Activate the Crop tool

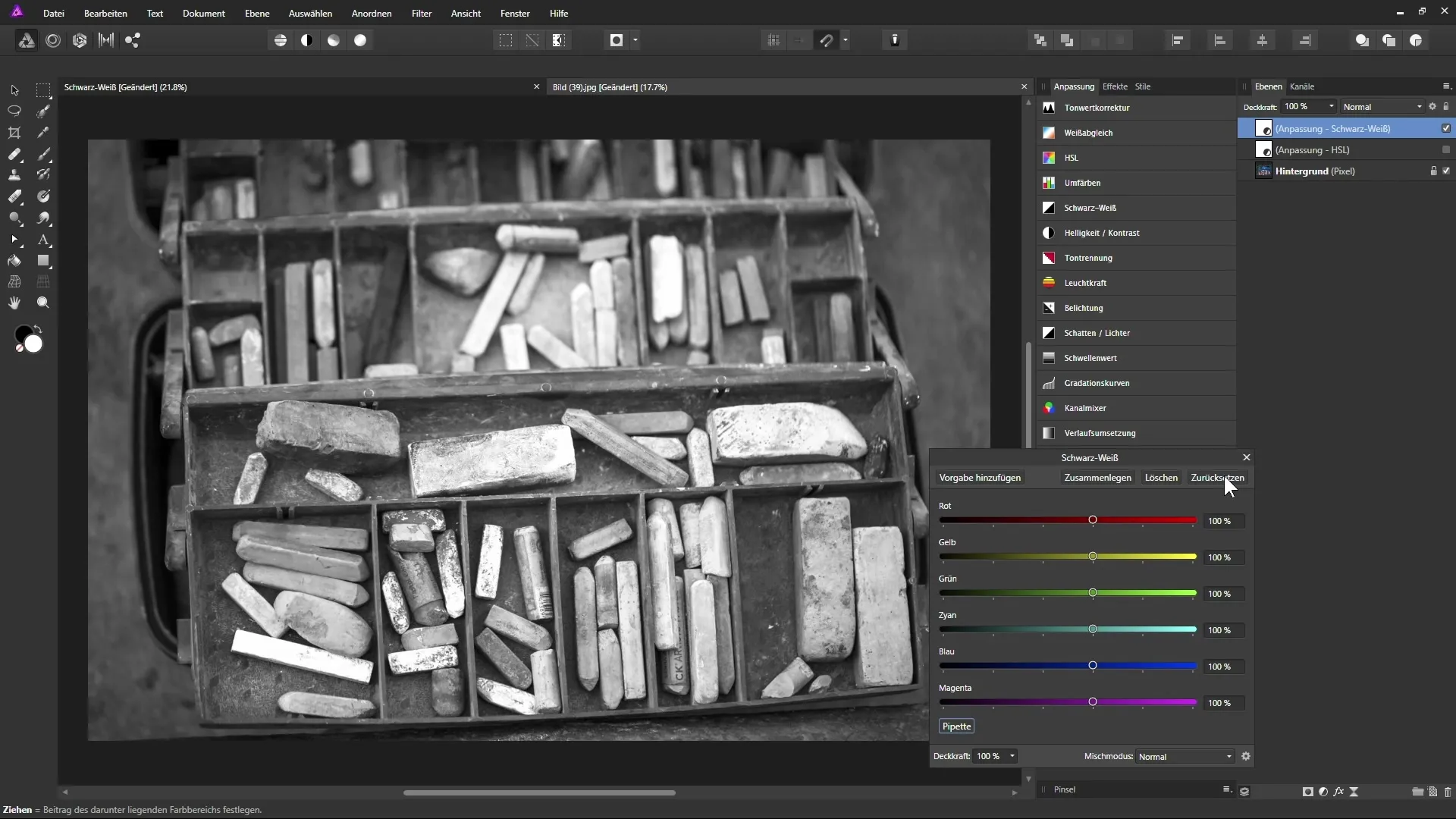point(14,133)
